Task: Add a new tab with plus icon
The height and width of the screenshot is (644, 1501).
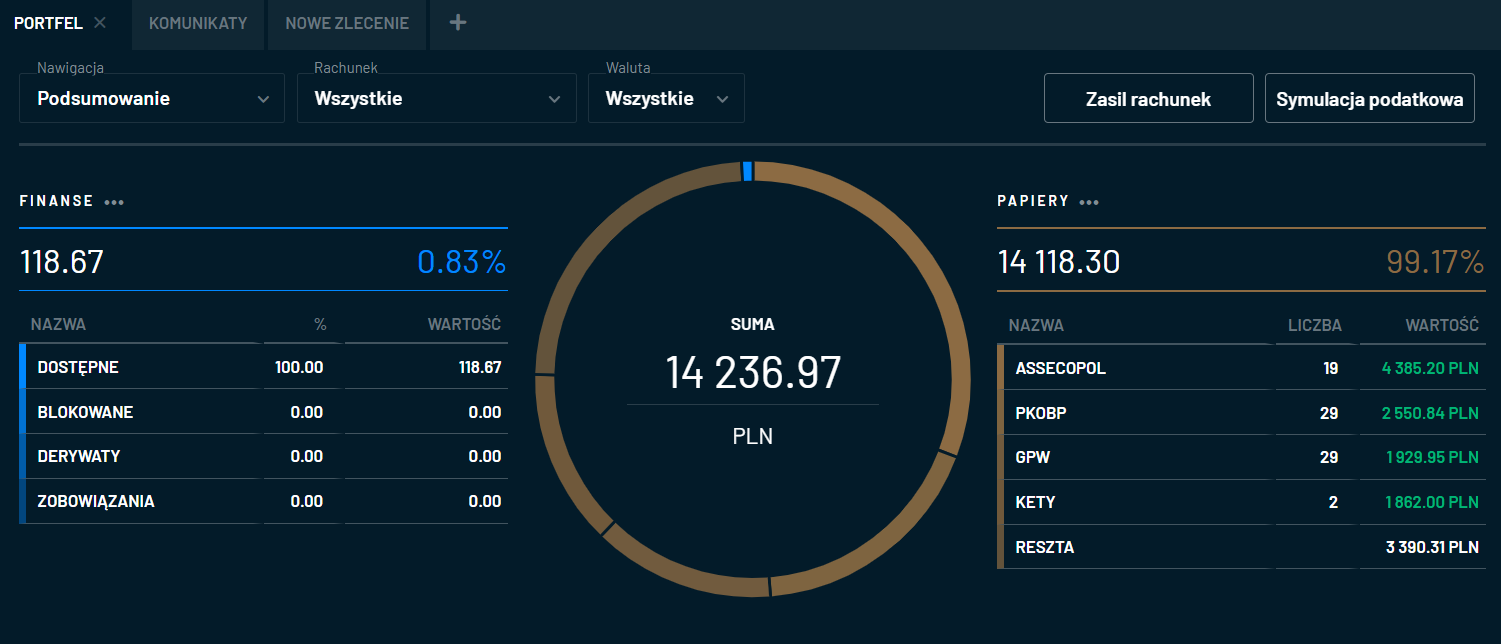Action: 457,23
